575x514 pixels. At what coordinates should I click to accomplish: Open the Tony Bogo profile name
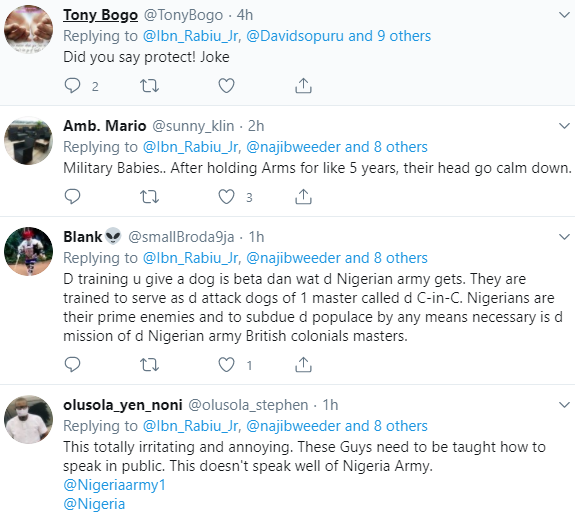(x=100, y=15)
